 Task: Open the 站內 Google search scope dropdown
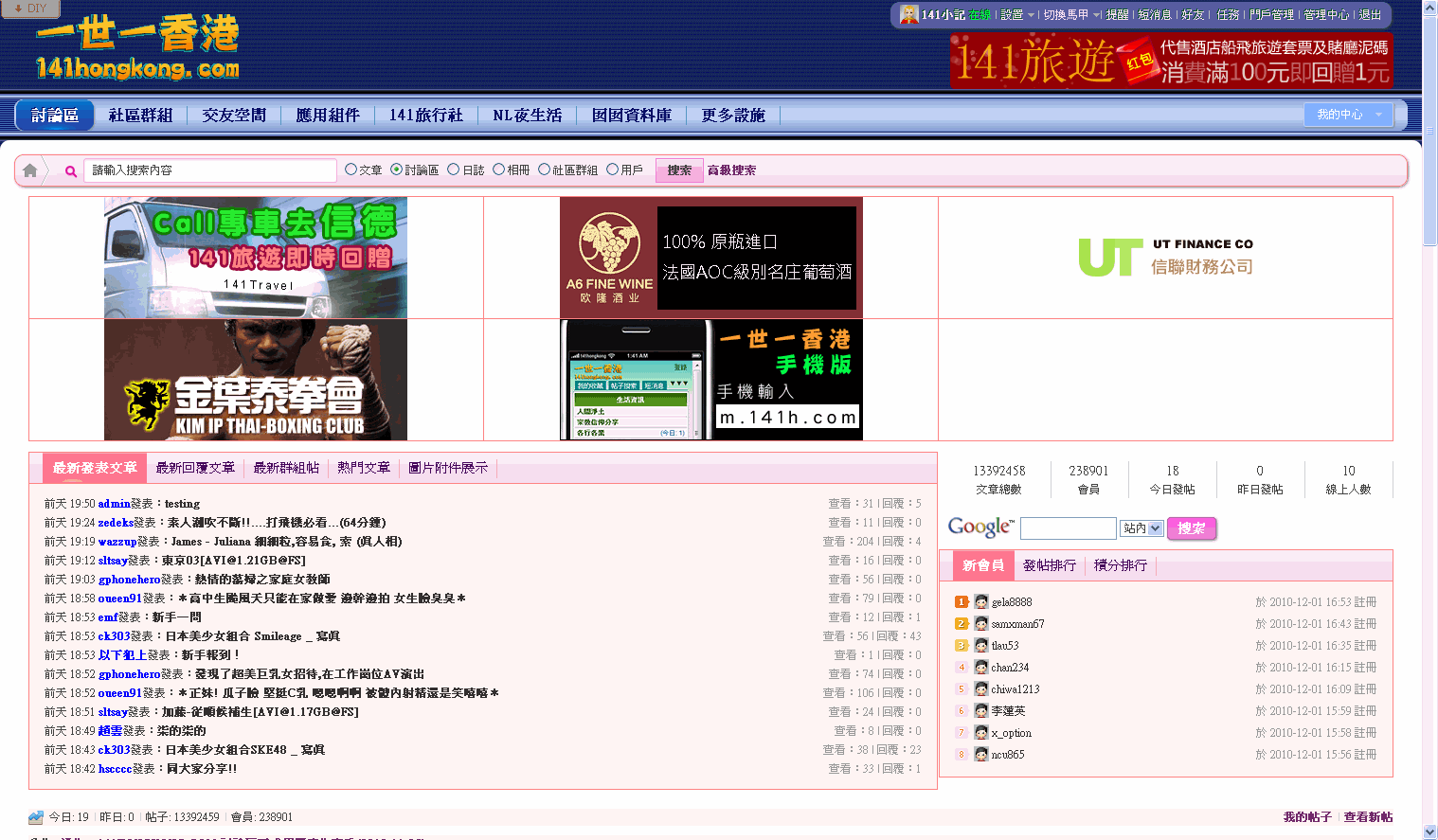tap(1141, 528)
